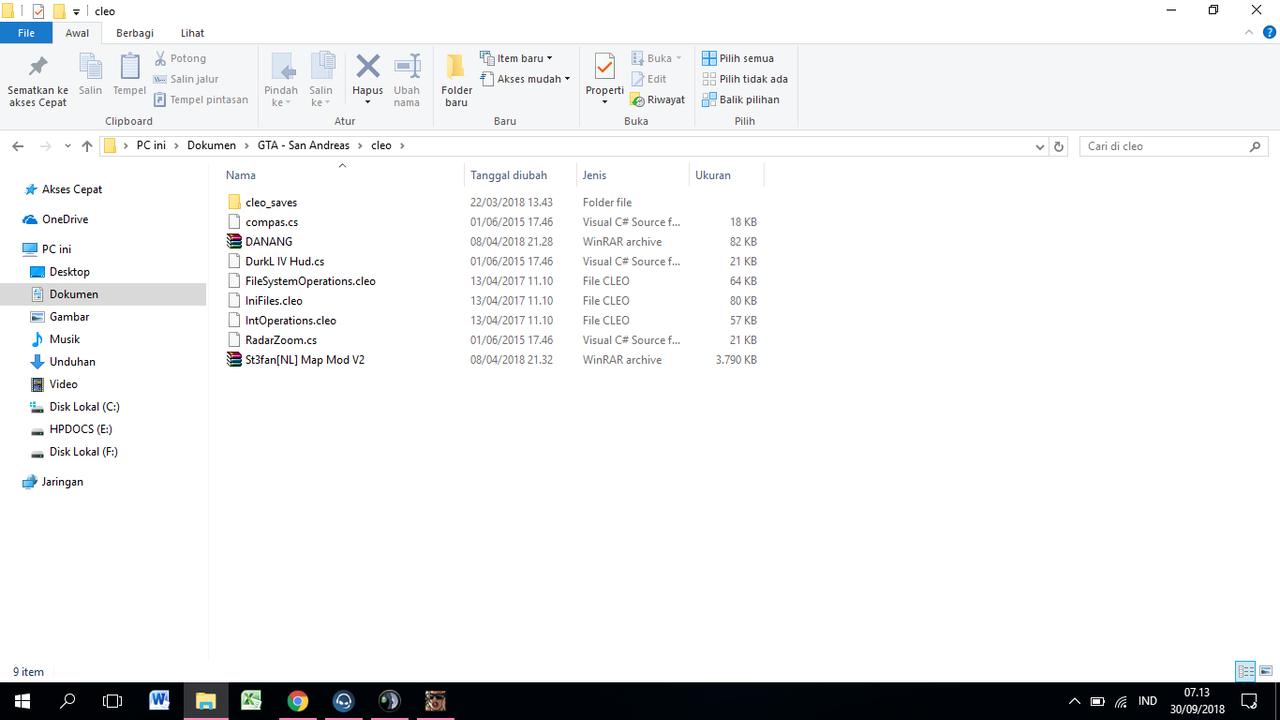Click GTA - San Andreas breadcrumb

303,146
